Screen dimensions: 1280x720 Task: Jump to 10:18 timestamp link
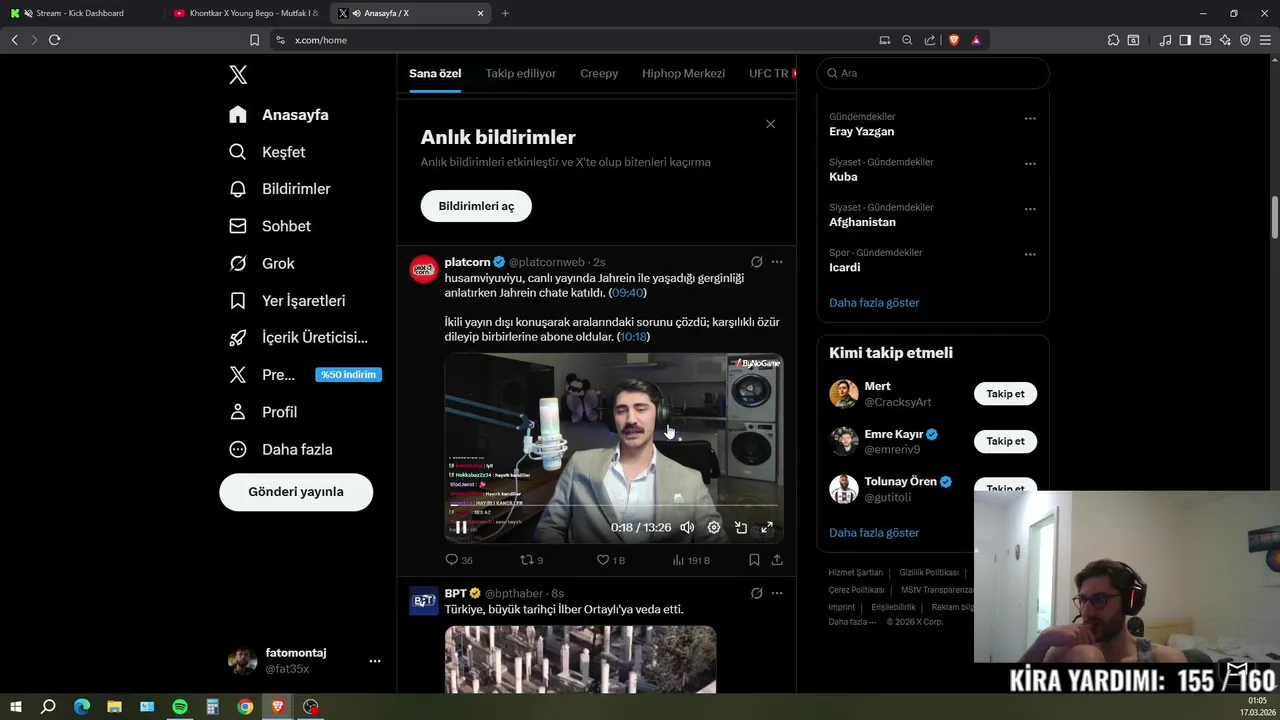(x=633, y=337)
